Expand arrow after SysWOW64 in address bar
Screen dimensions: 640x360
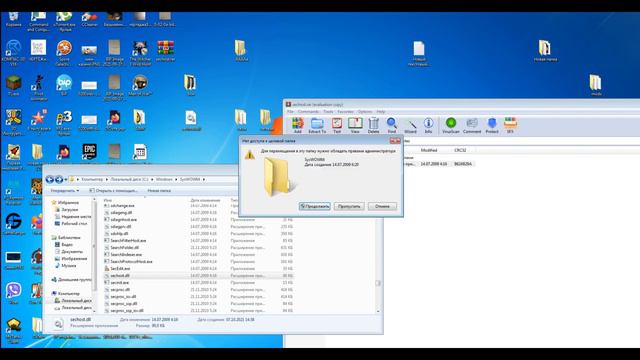pos(204,179)
